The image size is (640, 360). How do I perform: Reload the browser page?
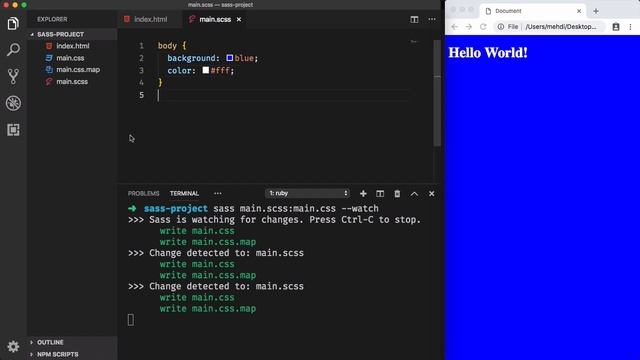[x=483, y=27]
